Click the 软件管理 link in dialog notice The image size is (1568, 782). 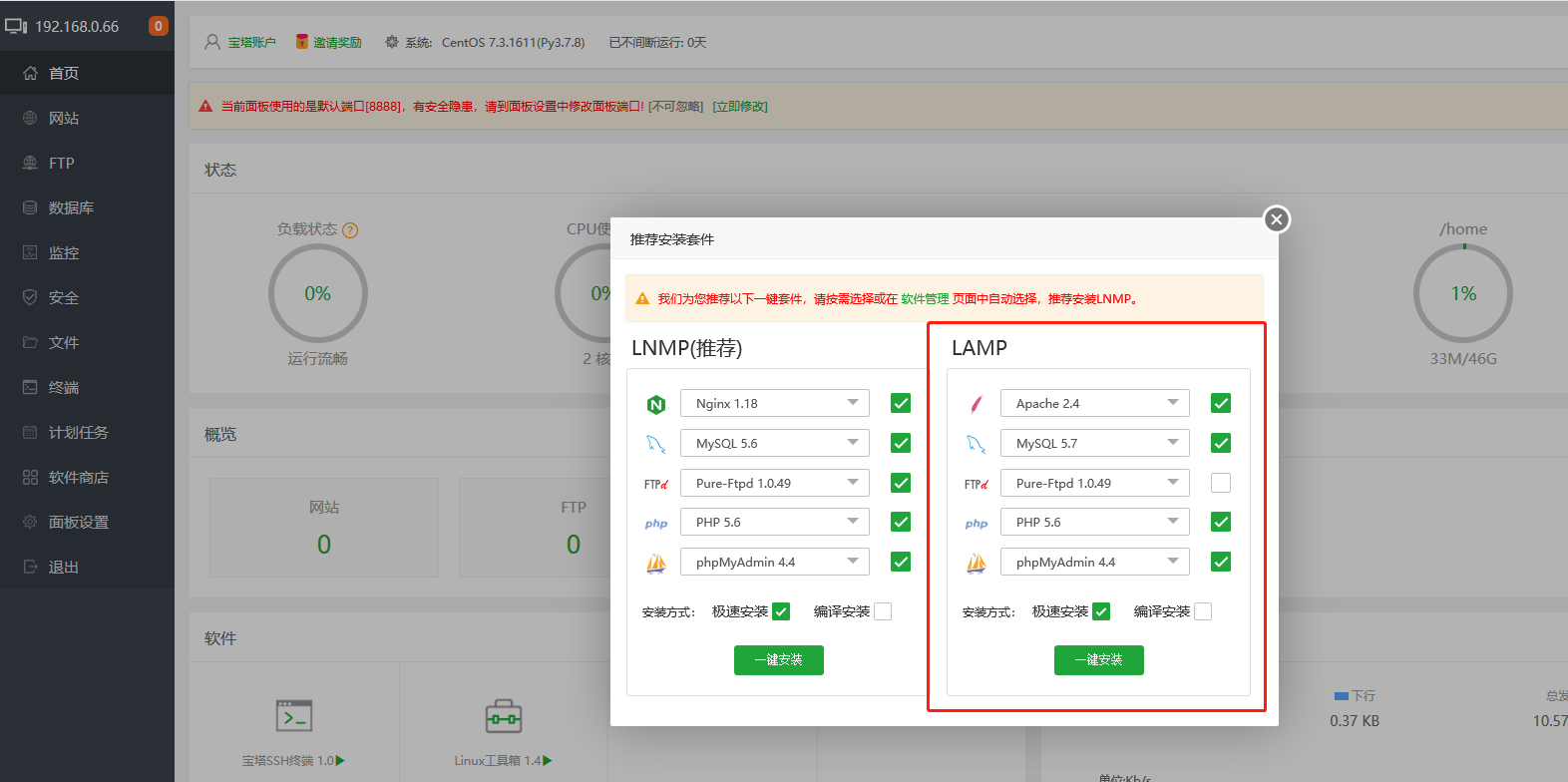point(925,298)
